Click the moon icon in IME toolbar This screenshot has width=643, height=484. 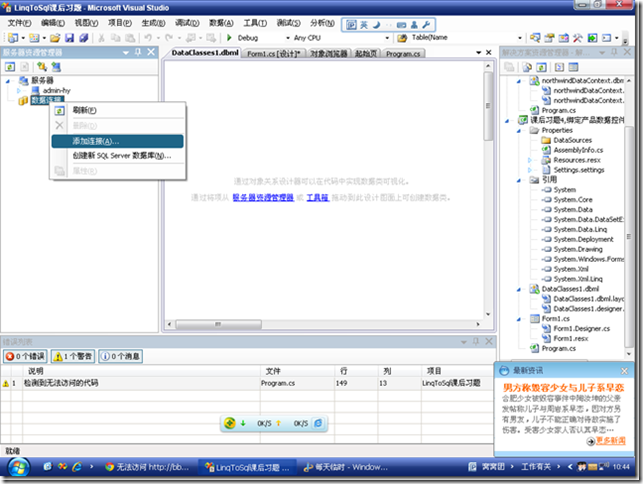[x=376, y=25]
